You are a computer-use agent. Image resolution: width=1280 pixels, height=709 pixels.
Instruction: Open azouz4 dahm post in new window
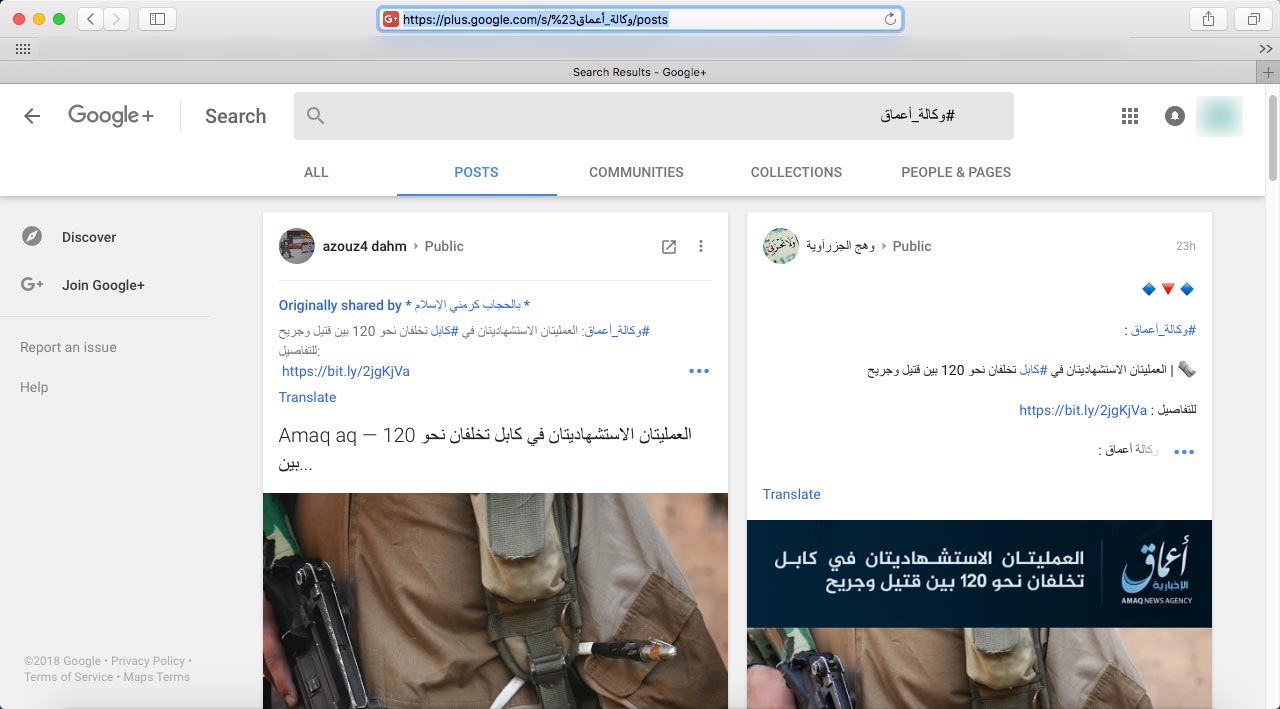[669, 247]
